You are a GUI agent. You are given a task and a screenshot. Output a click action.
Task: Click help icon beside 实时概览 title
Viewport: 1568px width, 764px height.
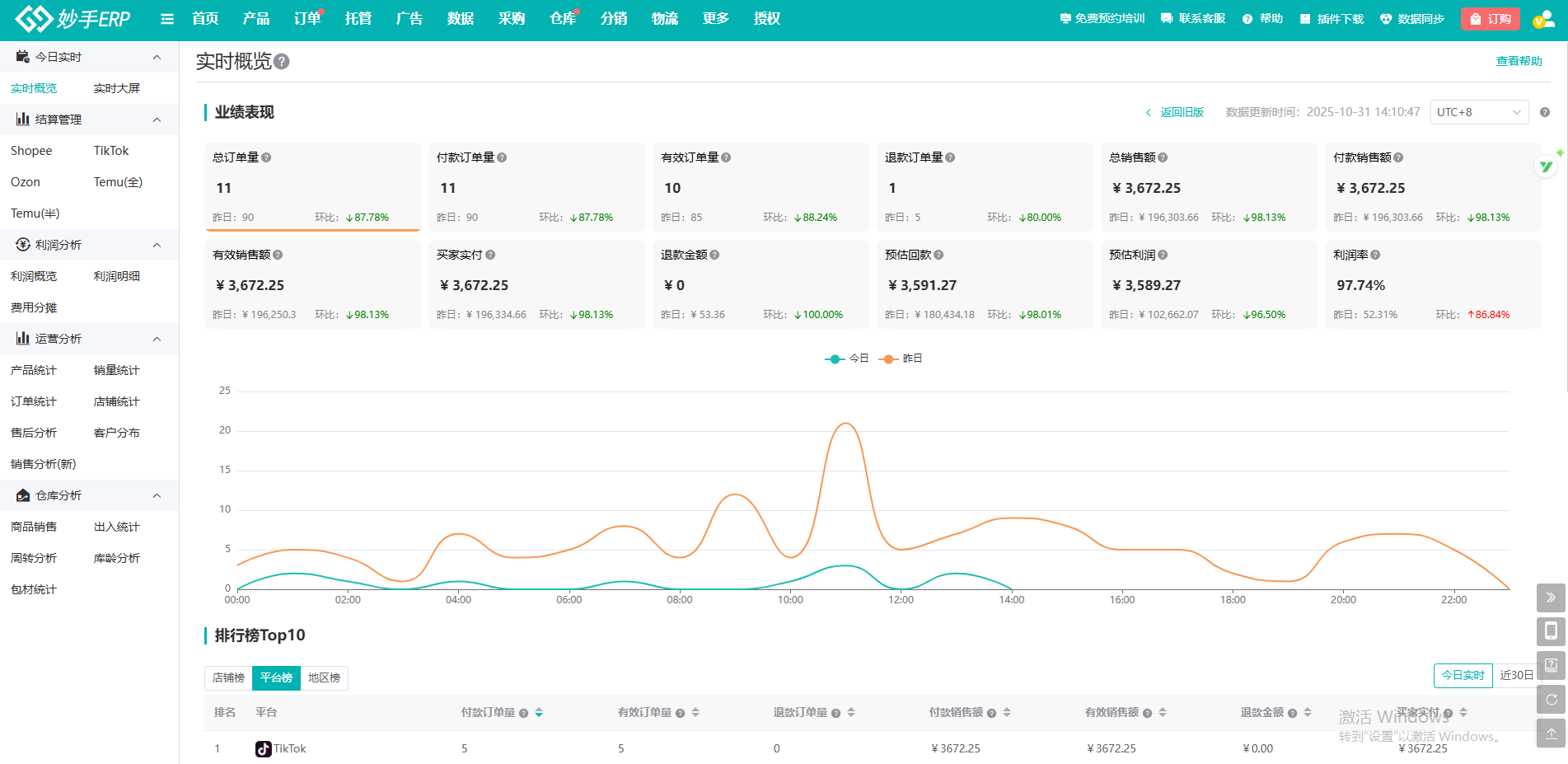point(282,62)
